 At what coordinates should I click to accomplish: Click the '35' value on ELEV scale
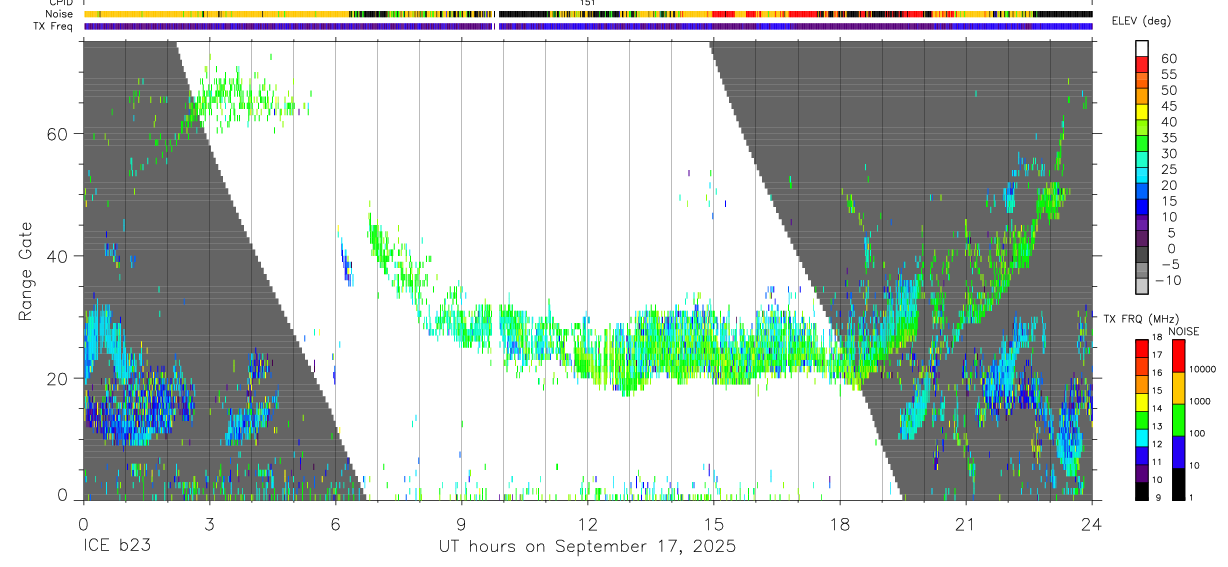[1168, 138]
